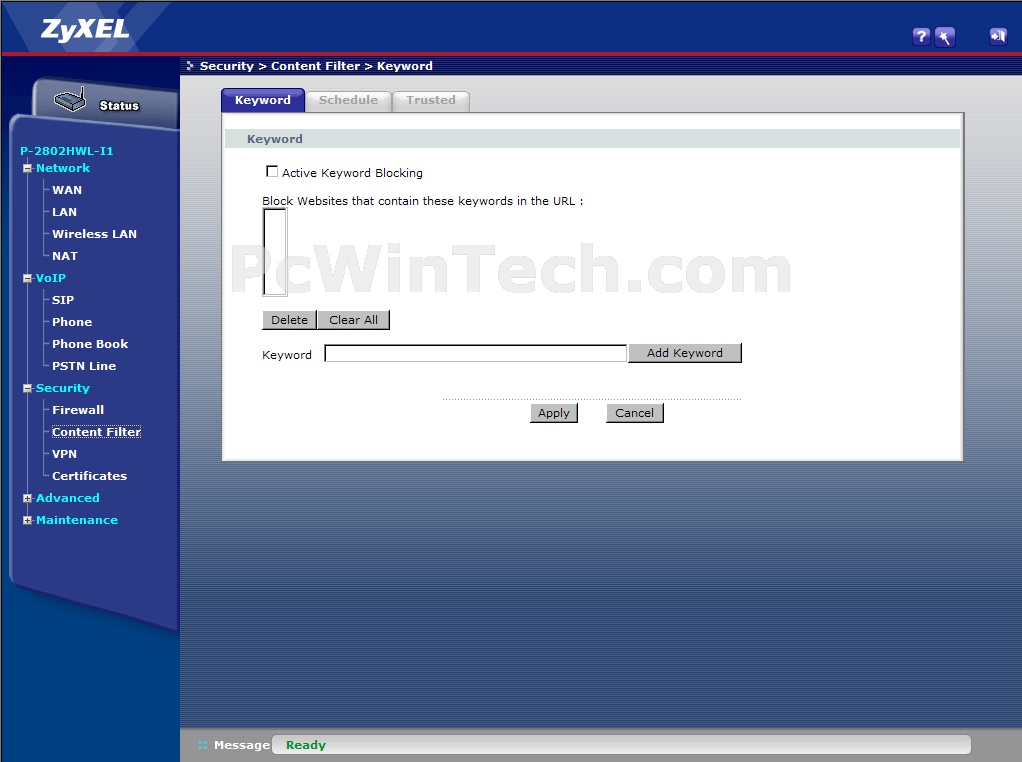Viewport: 1022px width, 762px height.
Task: Cancel the keyword changes
Action: (634, 413)
